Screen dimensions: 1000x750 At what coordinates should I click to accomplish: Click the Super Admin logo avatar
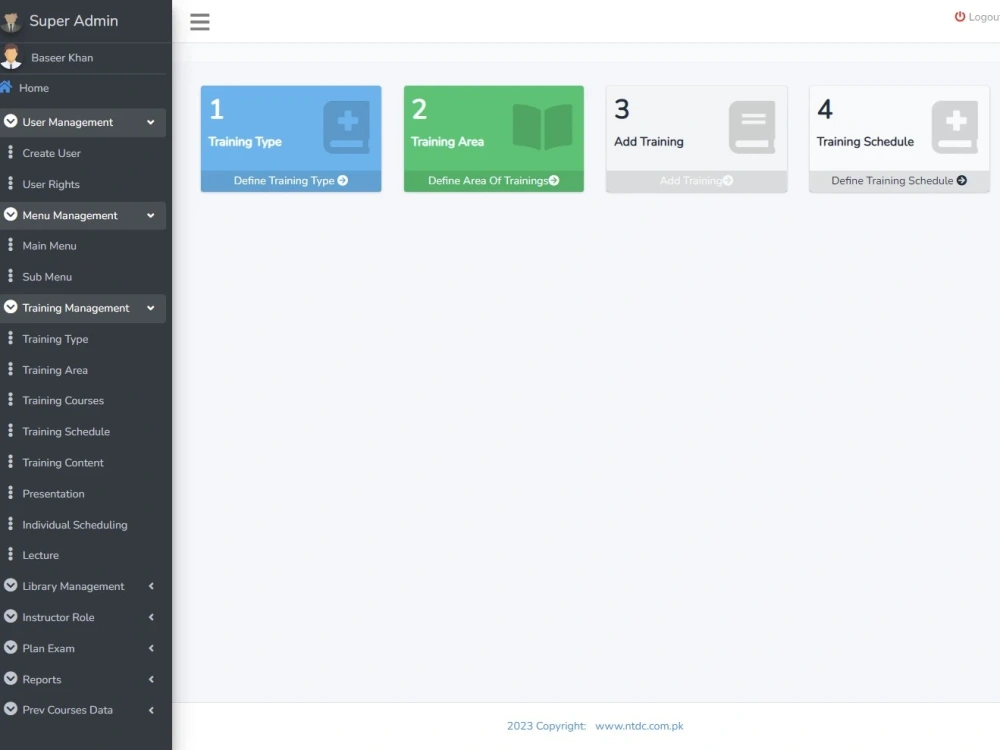tap(11, 21)
